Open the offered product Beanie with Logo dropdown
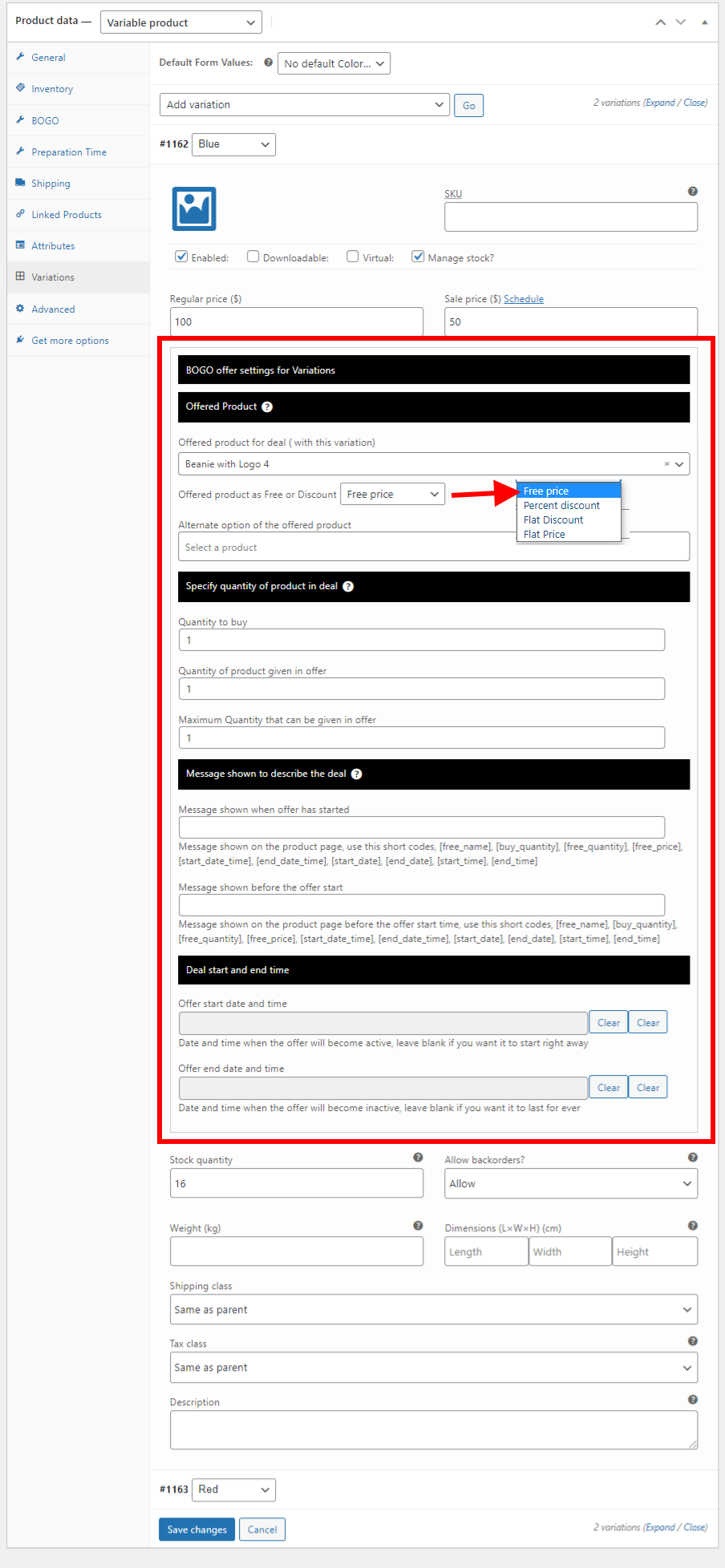 (434, 464)
